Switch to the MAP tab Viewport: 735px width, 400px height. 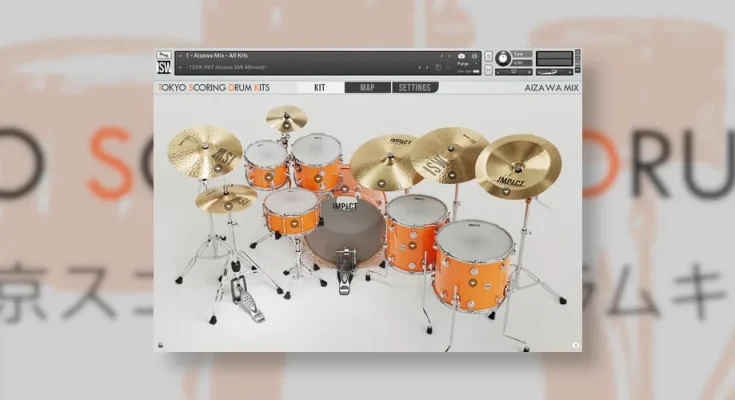tap(367, 88)
